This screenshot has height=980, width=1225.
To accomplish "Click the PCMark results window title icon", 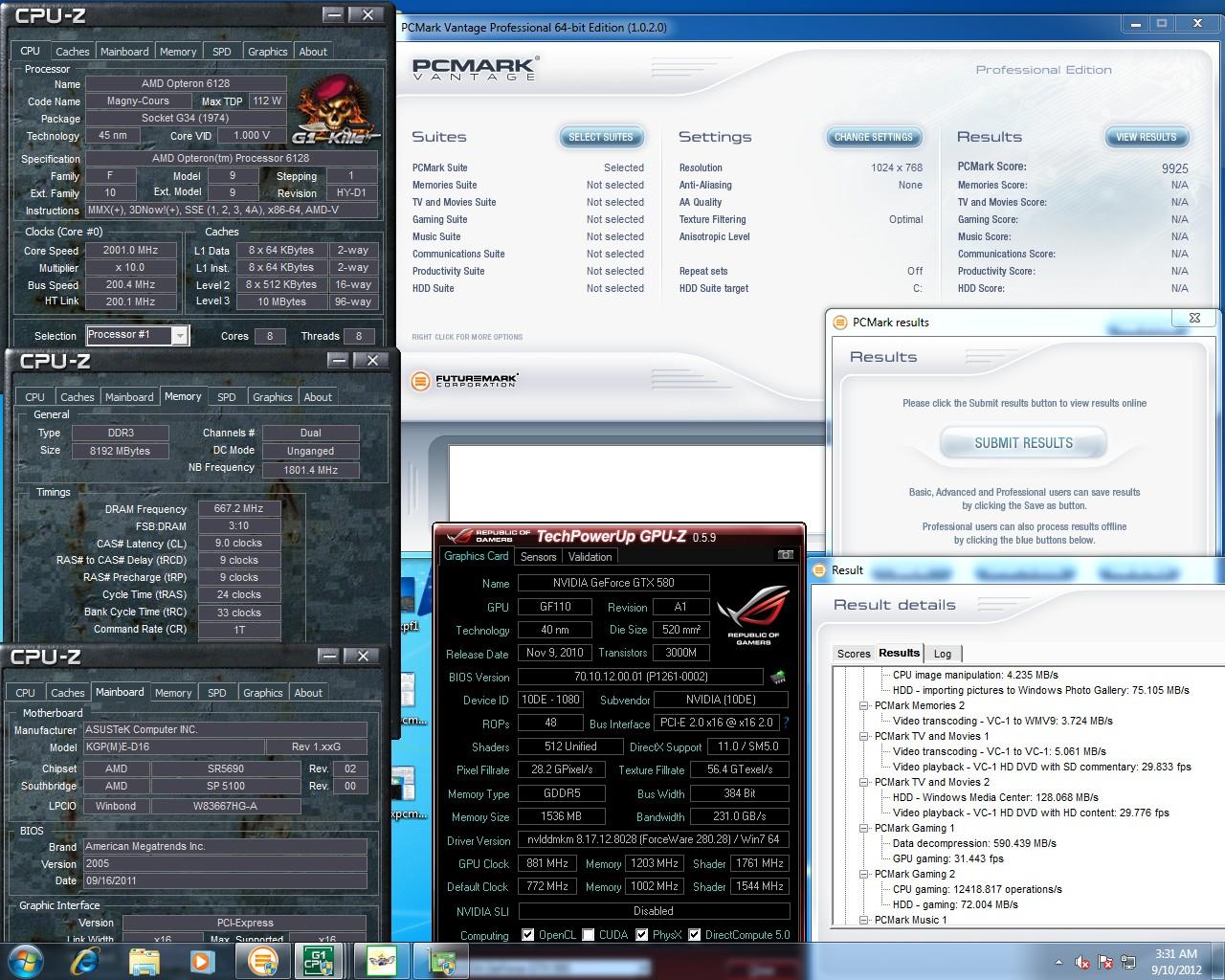I will (839, 323).
